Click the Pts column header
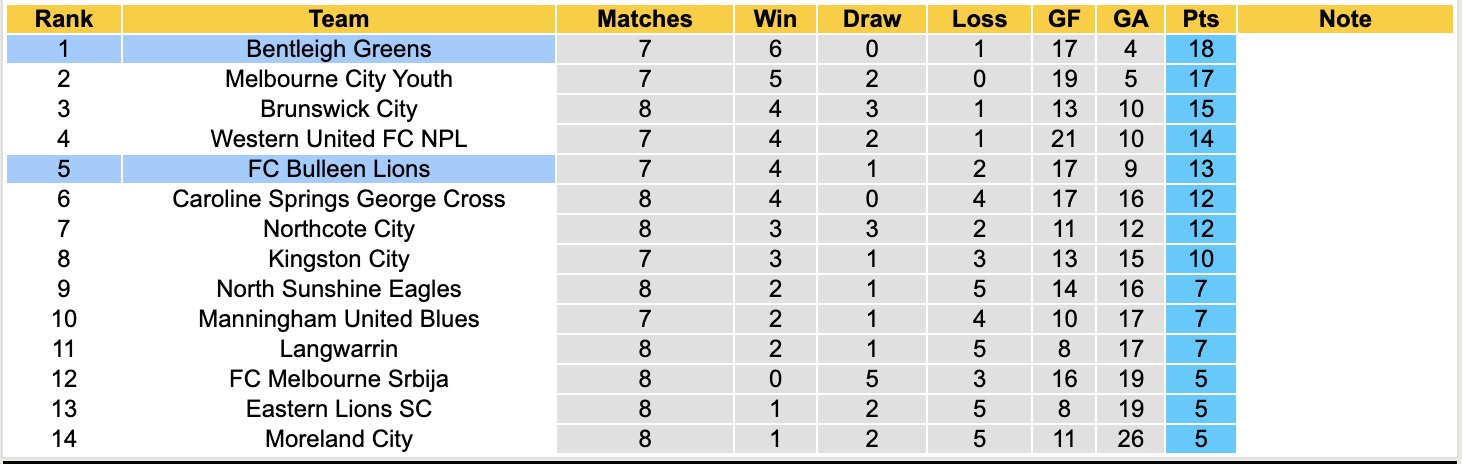This screenshot has width=1462, height=464. (1201, 19)
